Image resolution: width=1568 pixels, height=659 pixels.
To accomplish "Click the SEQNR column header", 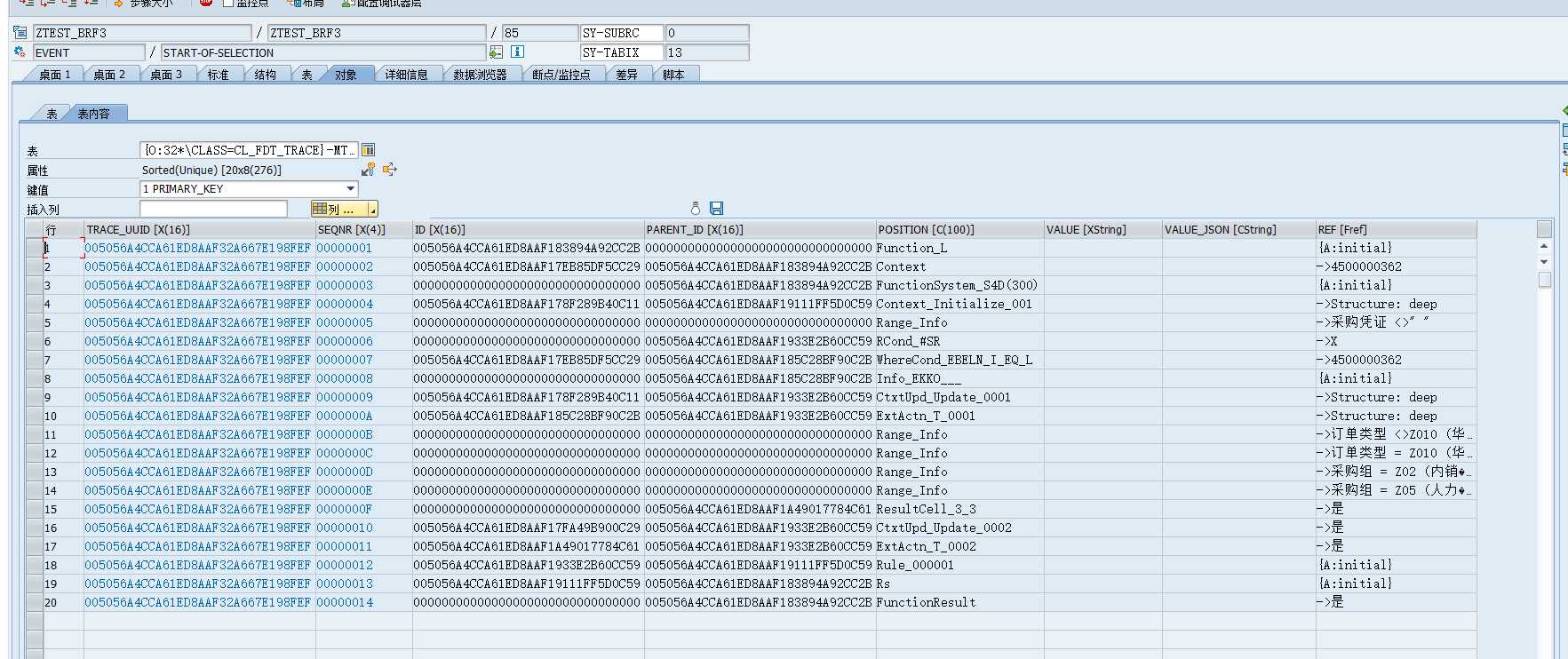I will [363, 229].
